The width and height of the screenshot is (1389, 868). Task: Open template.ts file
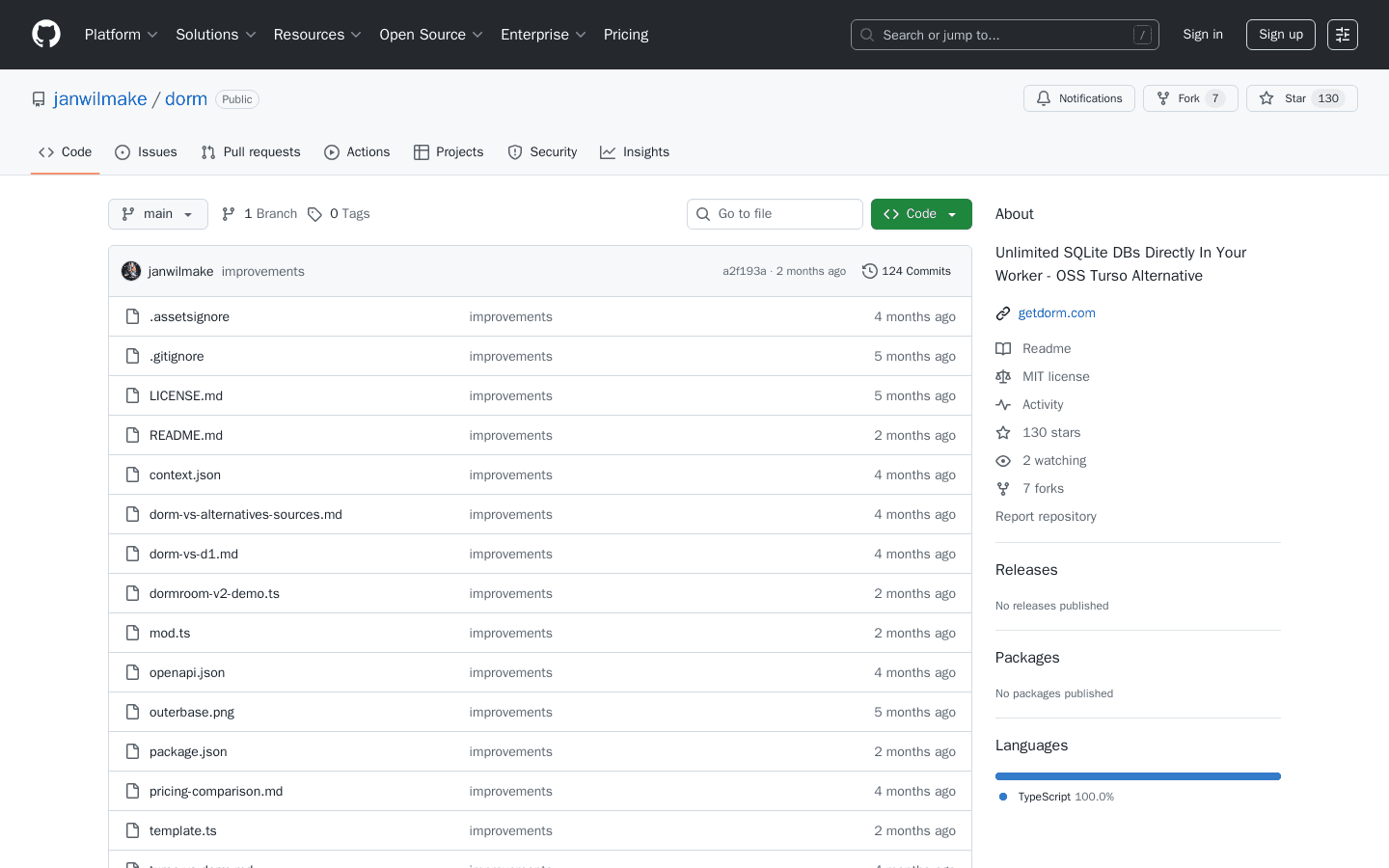click(183, 830)
